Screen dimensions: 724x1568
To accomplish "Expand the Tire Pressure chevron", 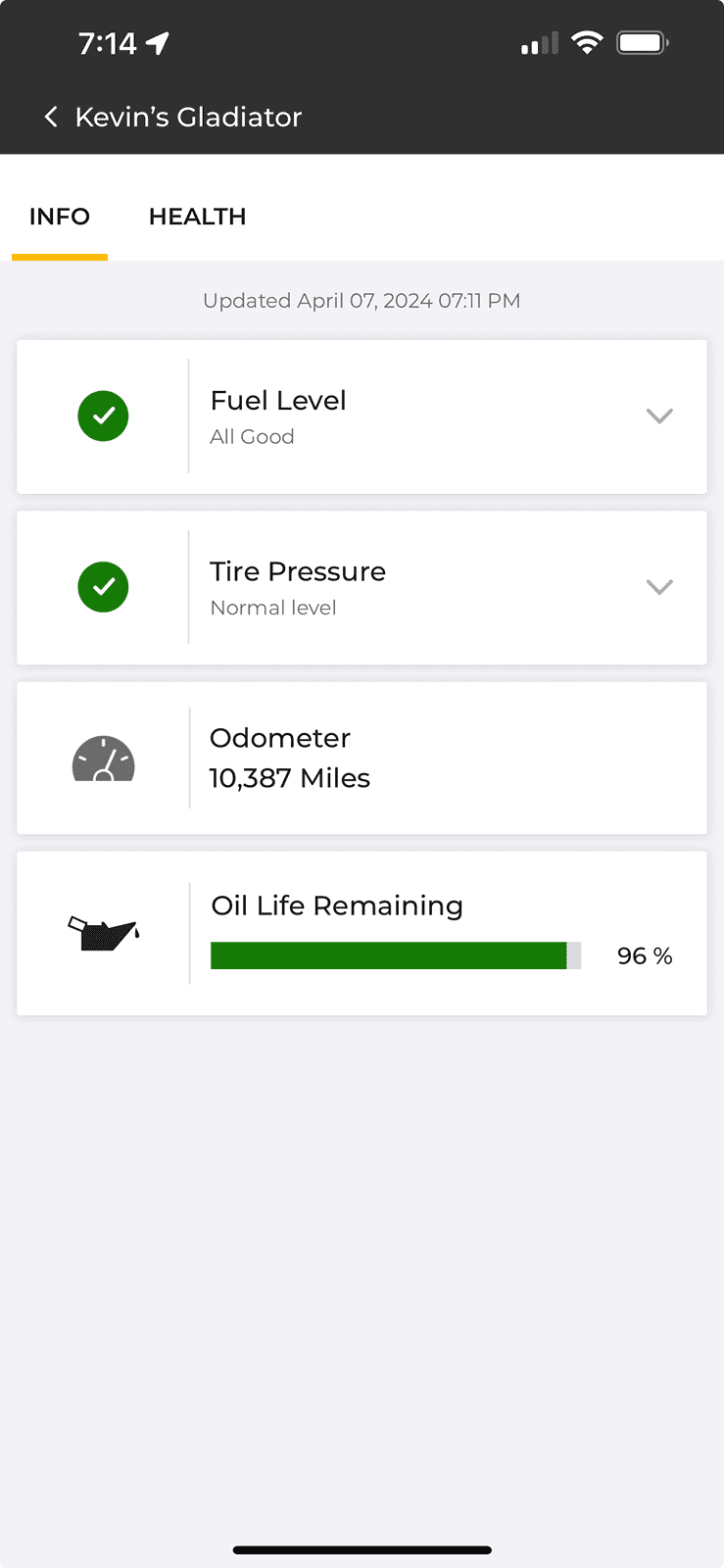I will pyautogui.click(x=659, y=587).
